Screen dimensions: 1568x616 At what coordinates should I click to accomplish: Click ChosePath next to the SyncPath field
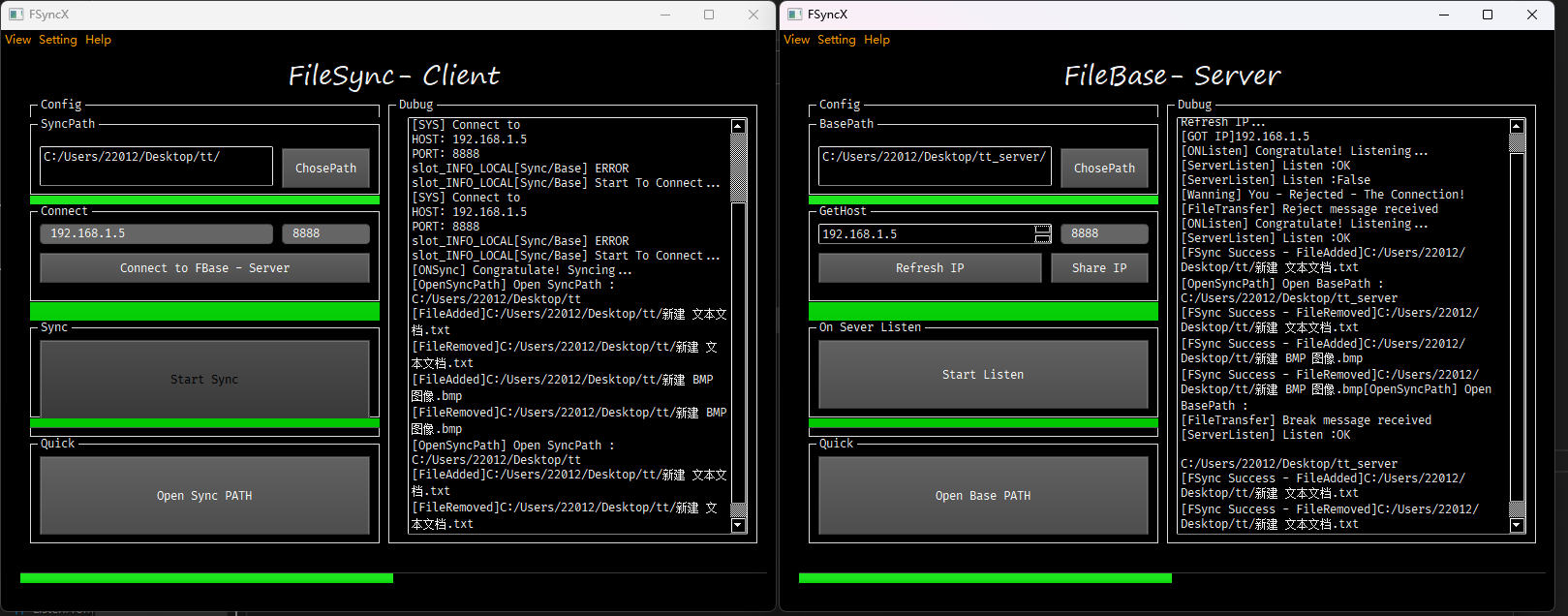click(x=325, y=169)
